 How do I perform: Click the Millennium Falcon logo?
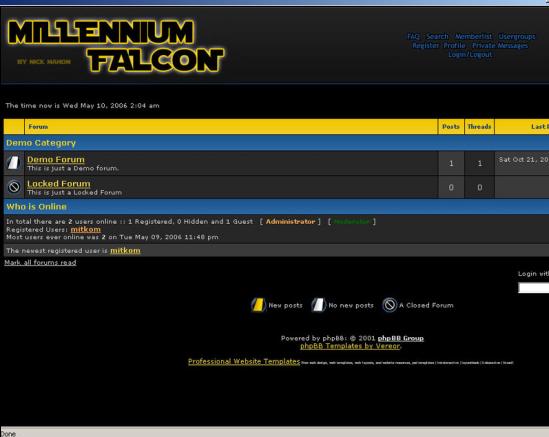(x=116, y=46)
